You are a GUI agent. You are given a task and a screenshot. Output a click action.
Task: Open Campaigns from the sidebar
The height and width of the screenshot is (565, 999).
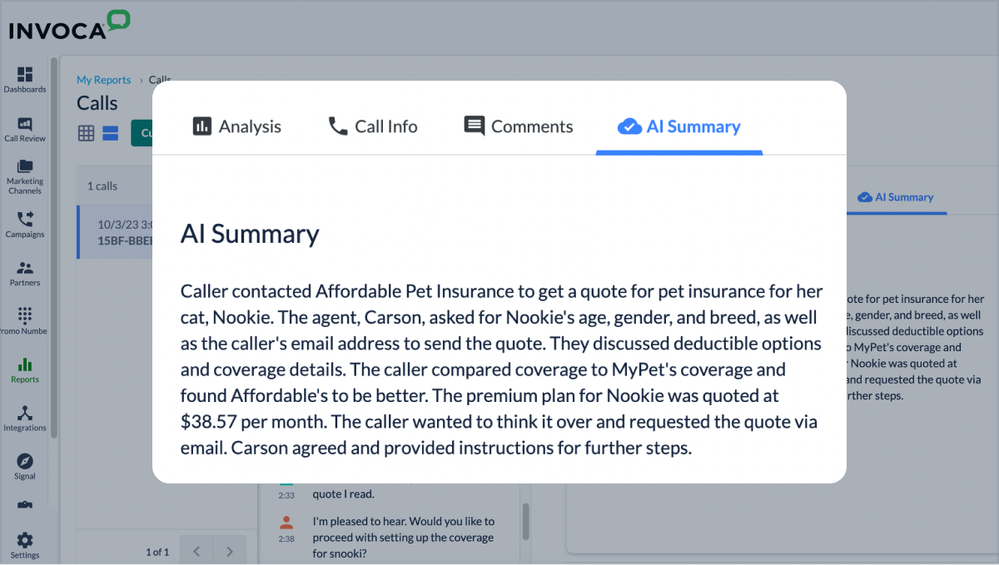(25, 224)
